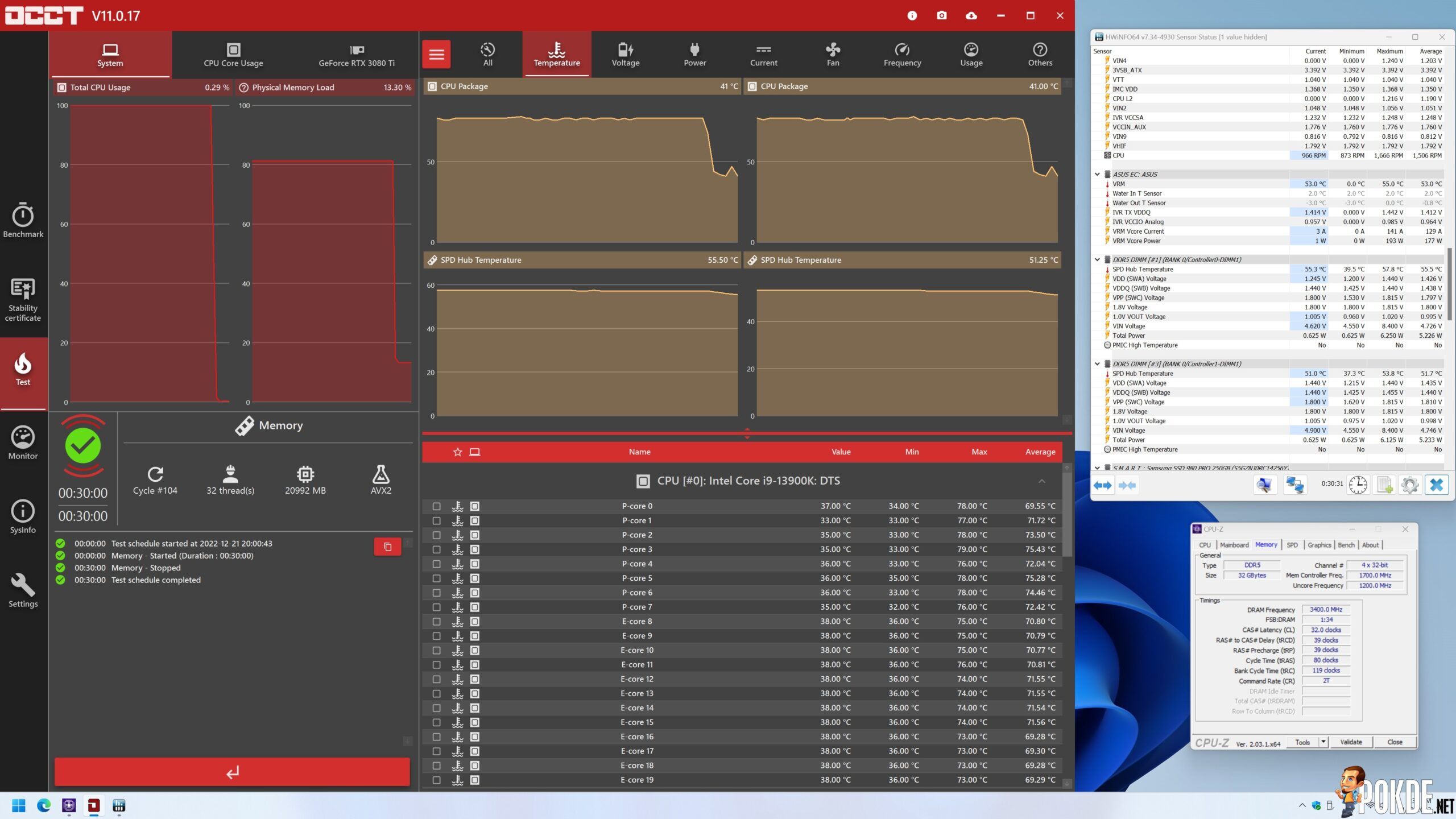The width and height of the screenshot is (1456, 819).
Task: Open the Benchmark section in OCCT sidebar
Action: 23,220
